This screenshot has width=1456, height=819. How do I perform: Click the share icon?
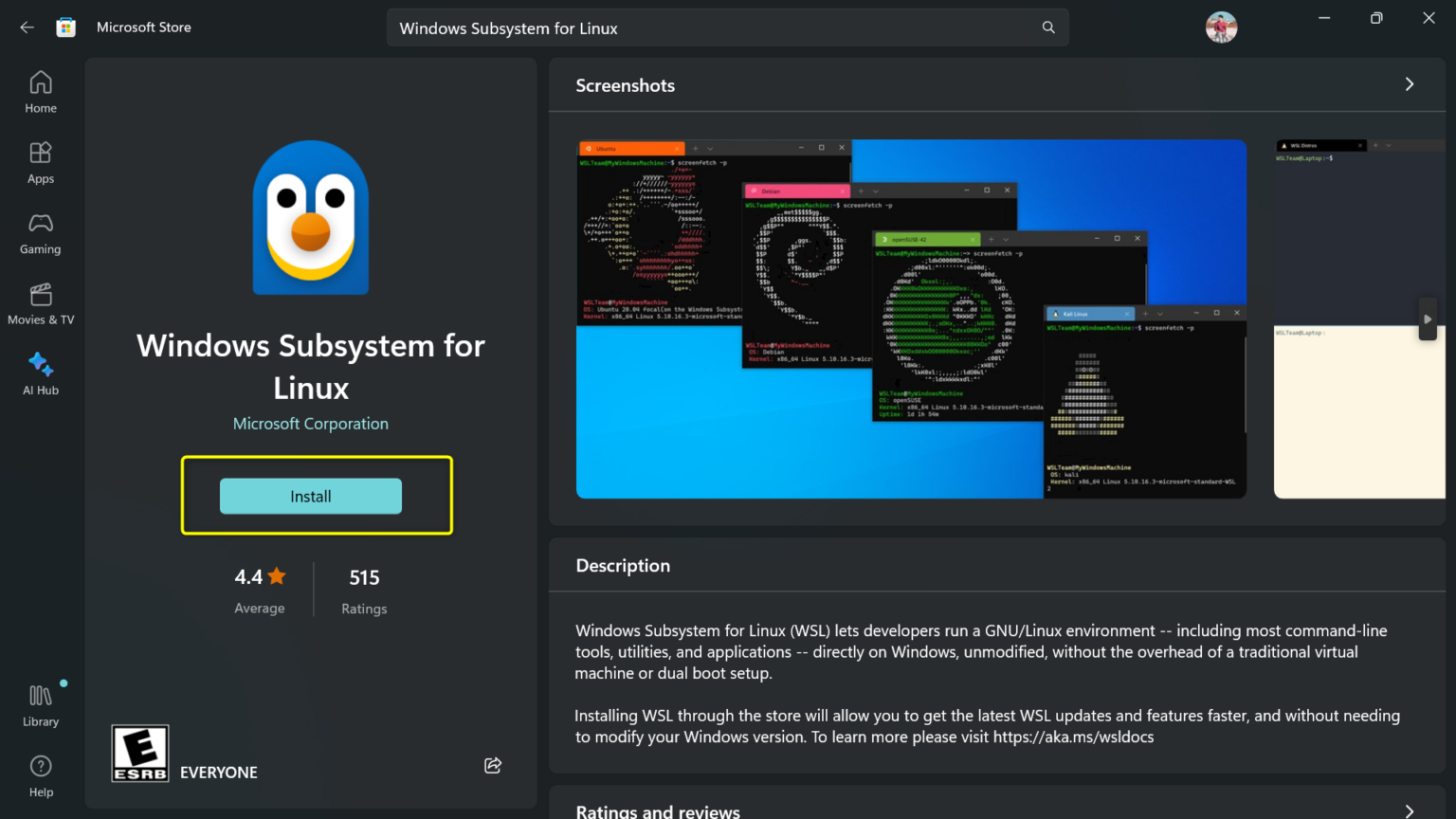tap(492, 765)
